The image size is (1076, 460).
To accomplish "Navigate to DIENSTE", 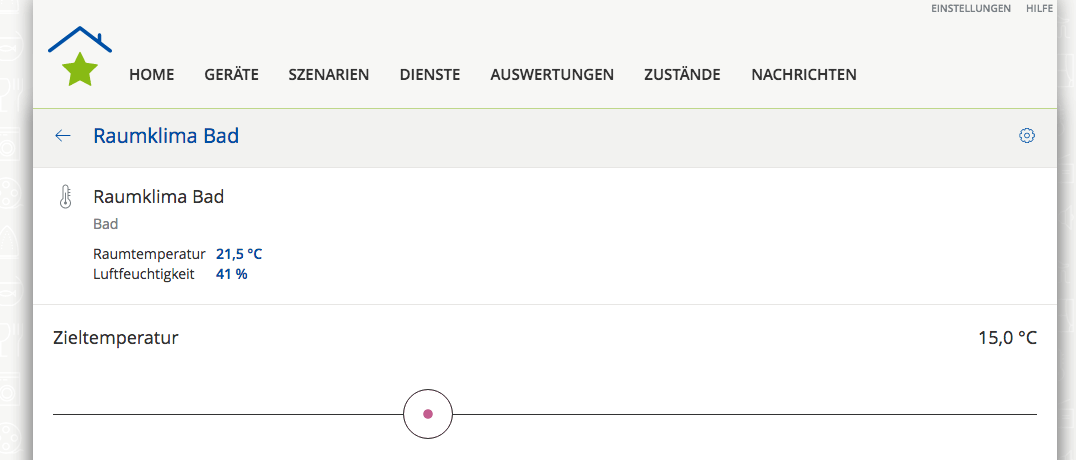I will (430, 75).
